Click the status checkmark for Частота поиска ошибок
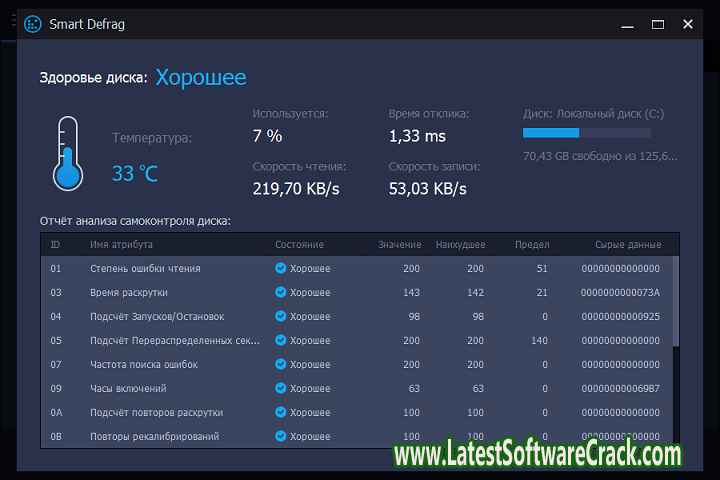 (x=281, y=364)
